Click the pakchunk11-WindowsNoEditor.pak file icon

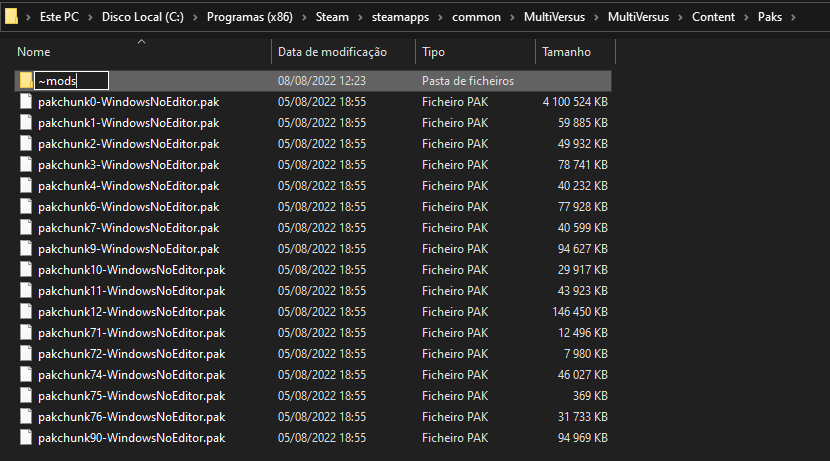[x=26, y=291]
